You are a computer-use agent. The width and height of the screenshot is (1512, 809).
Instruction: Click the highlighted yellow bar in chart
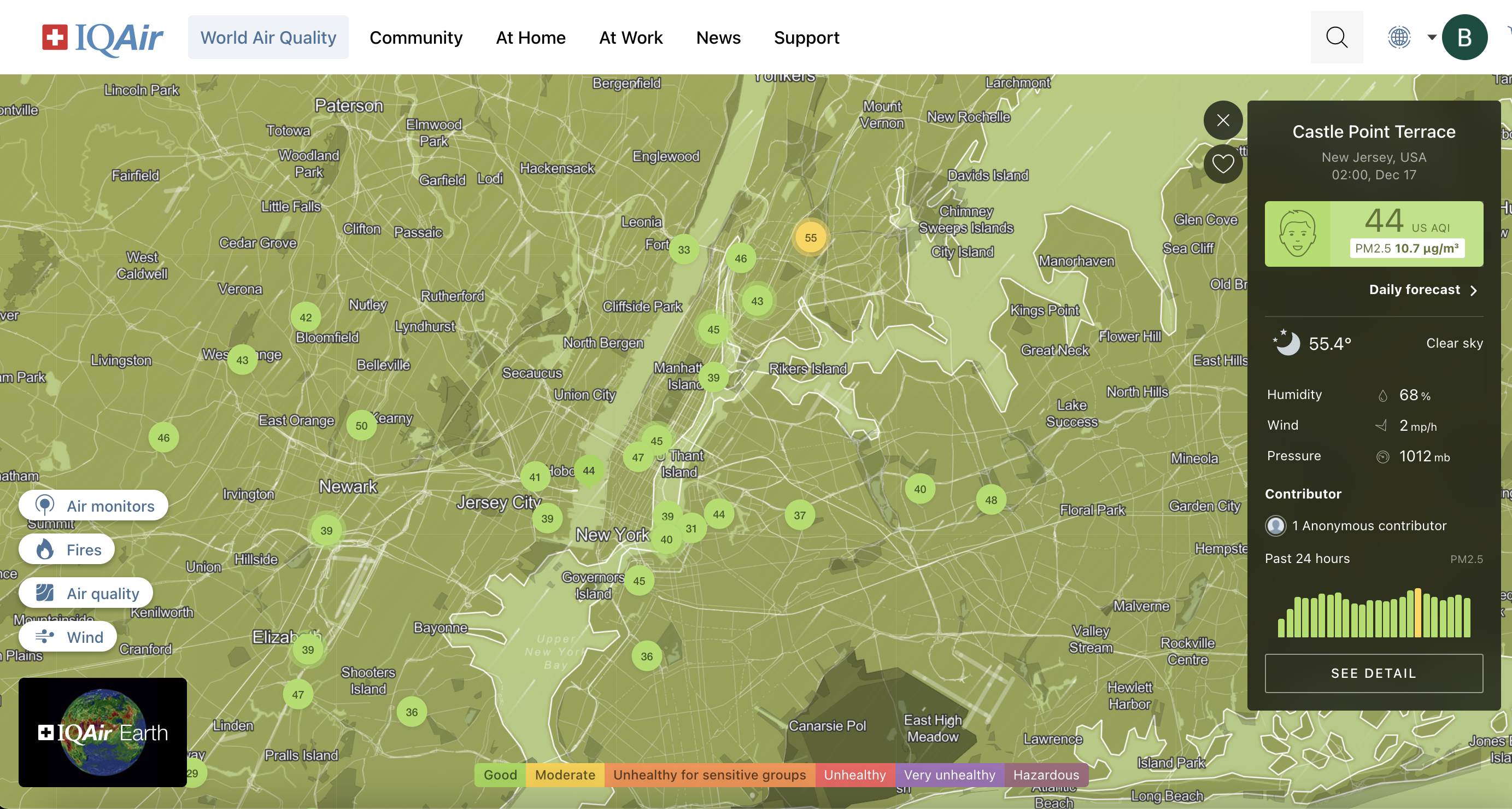click(1417, 613)
